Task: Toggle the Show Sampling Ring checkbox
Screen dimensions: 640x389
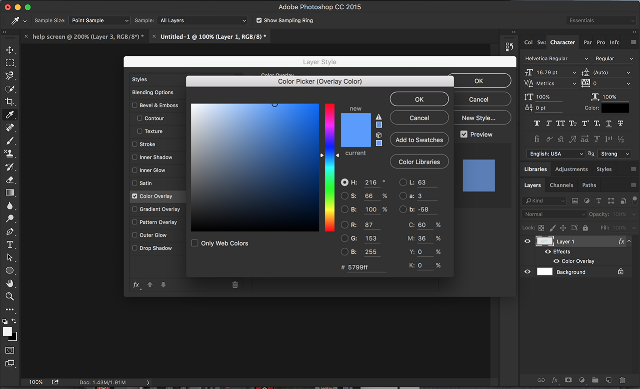Action: pos(259,20)
